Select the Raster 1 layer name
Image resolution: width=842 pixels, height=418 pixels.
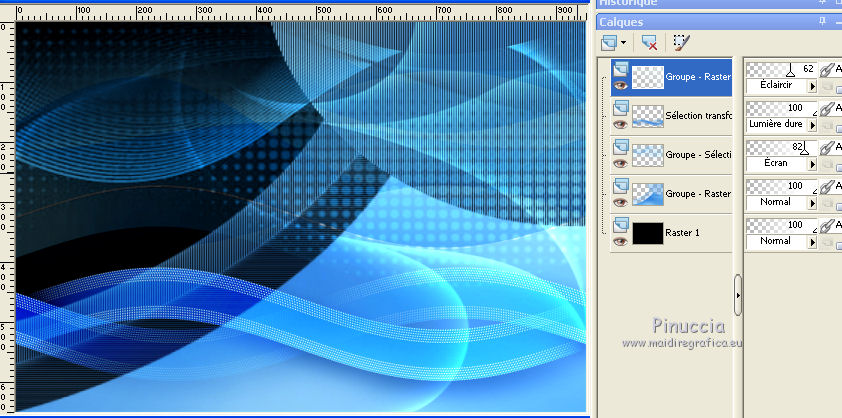tap(682, 233)
